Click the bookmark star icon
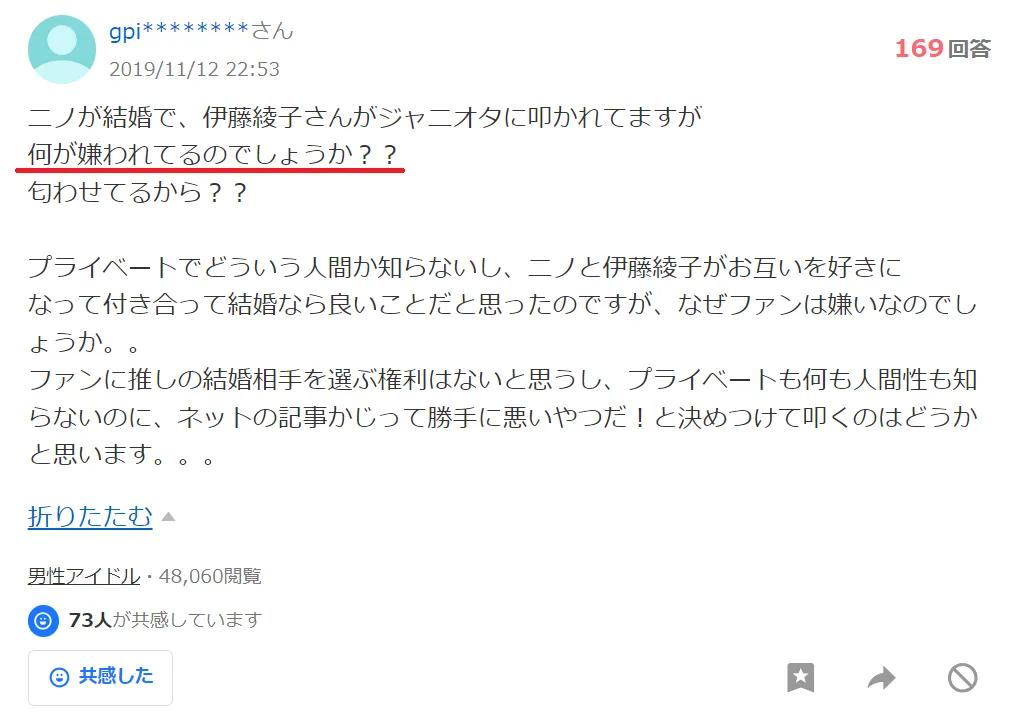The height and width of the screenshot is (716, 1010). [x=800, y=677]
